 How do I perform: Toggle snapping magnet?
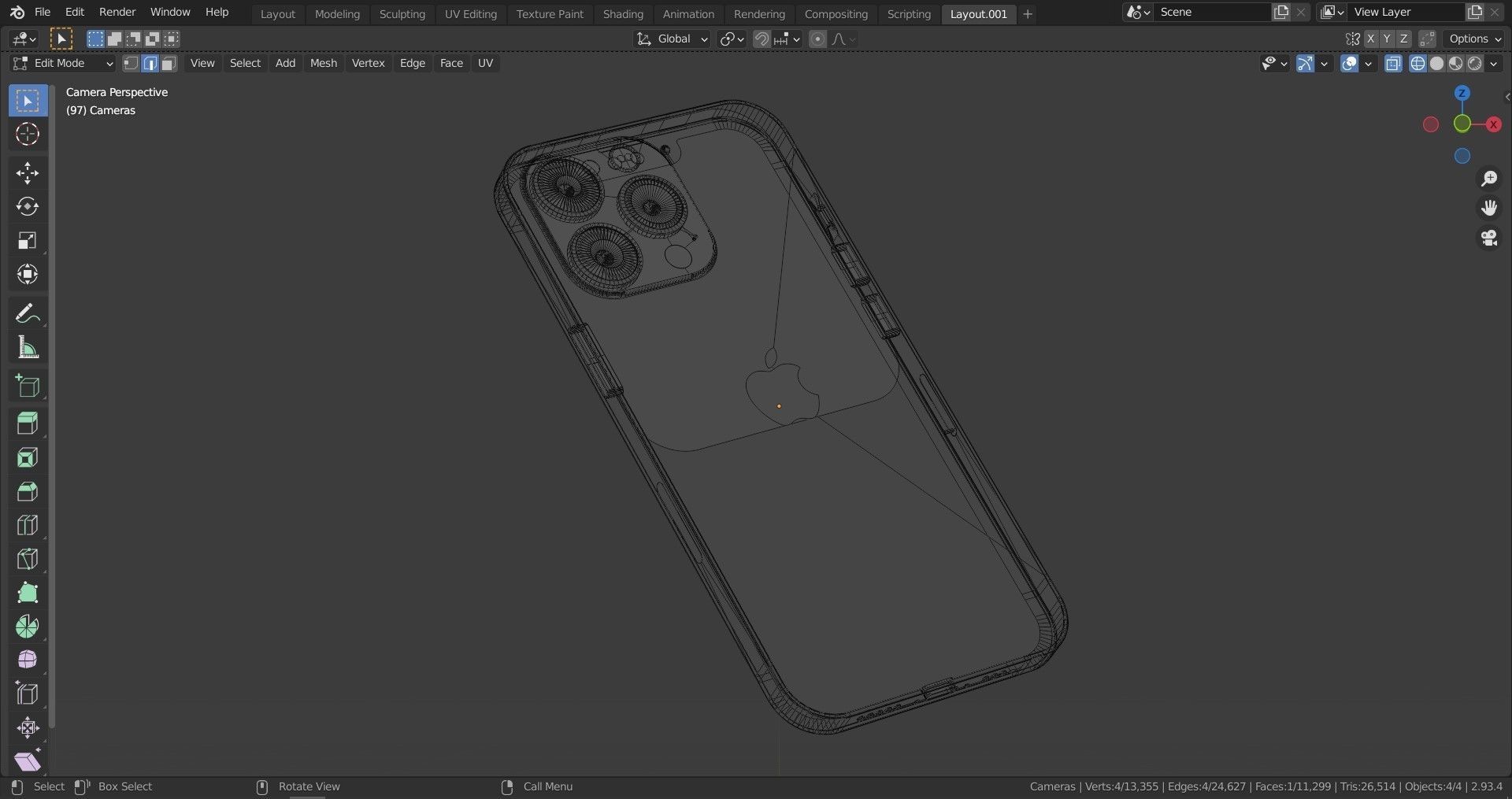pos(762,39)
